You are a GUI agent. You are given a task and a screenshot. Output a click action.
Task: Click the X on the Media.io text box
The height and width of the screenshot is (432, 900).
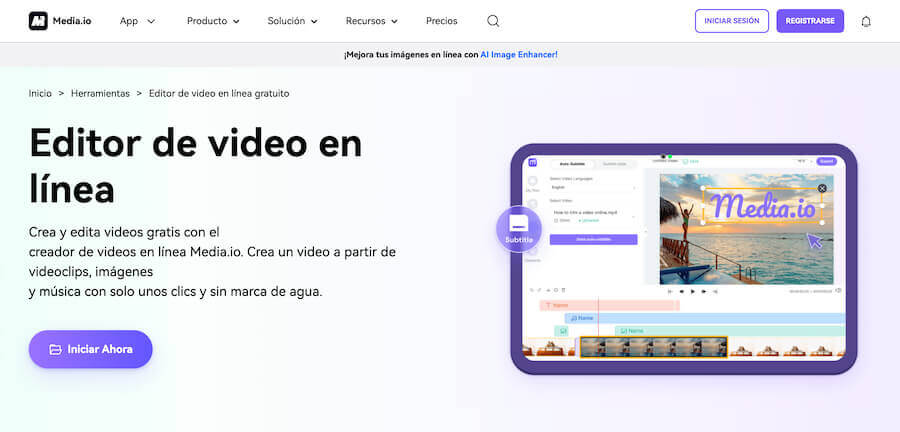click(x=822, y=188)
